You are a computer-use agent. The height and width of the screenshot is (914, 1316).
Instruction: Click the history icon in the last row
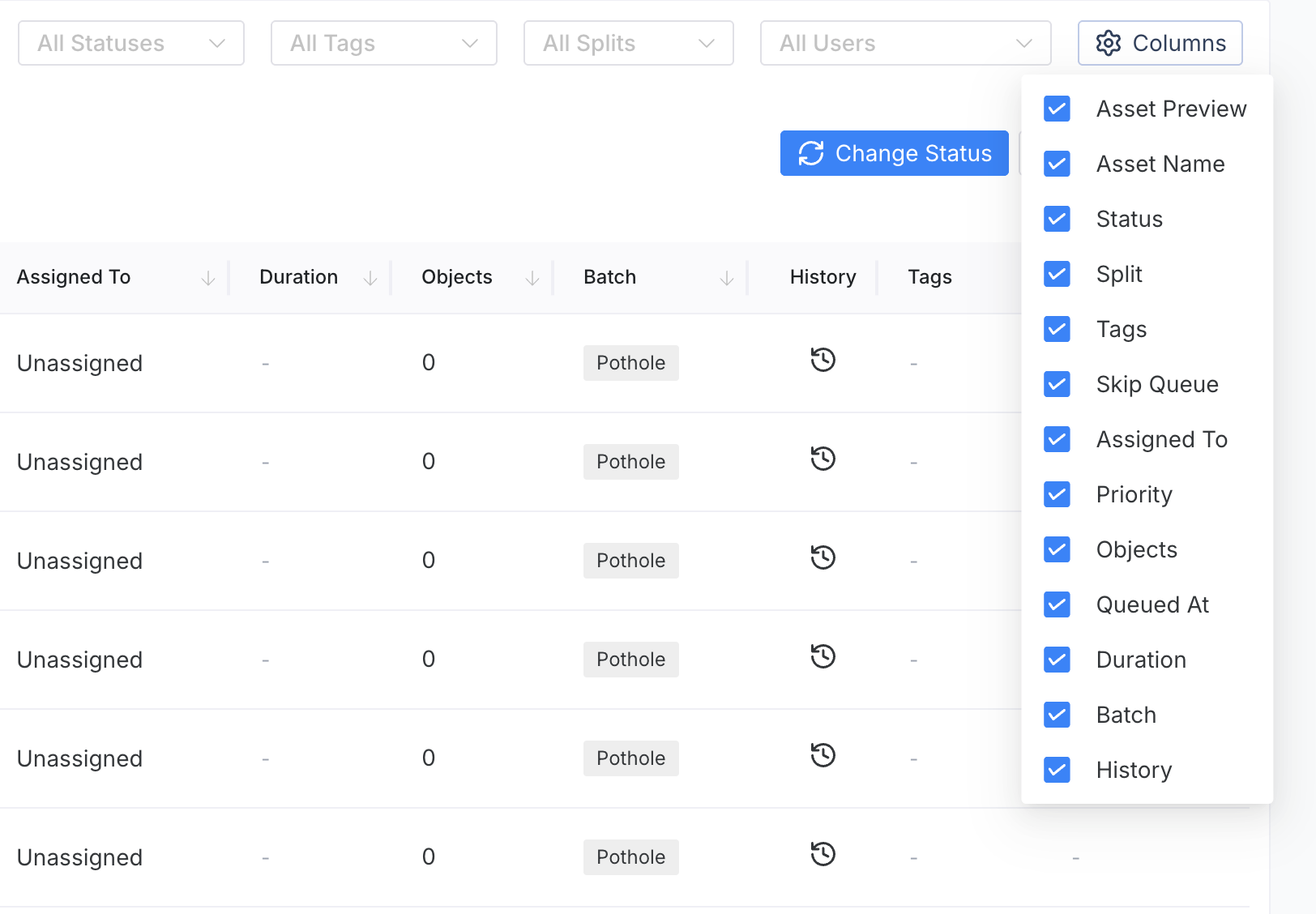tap(822, 854)
